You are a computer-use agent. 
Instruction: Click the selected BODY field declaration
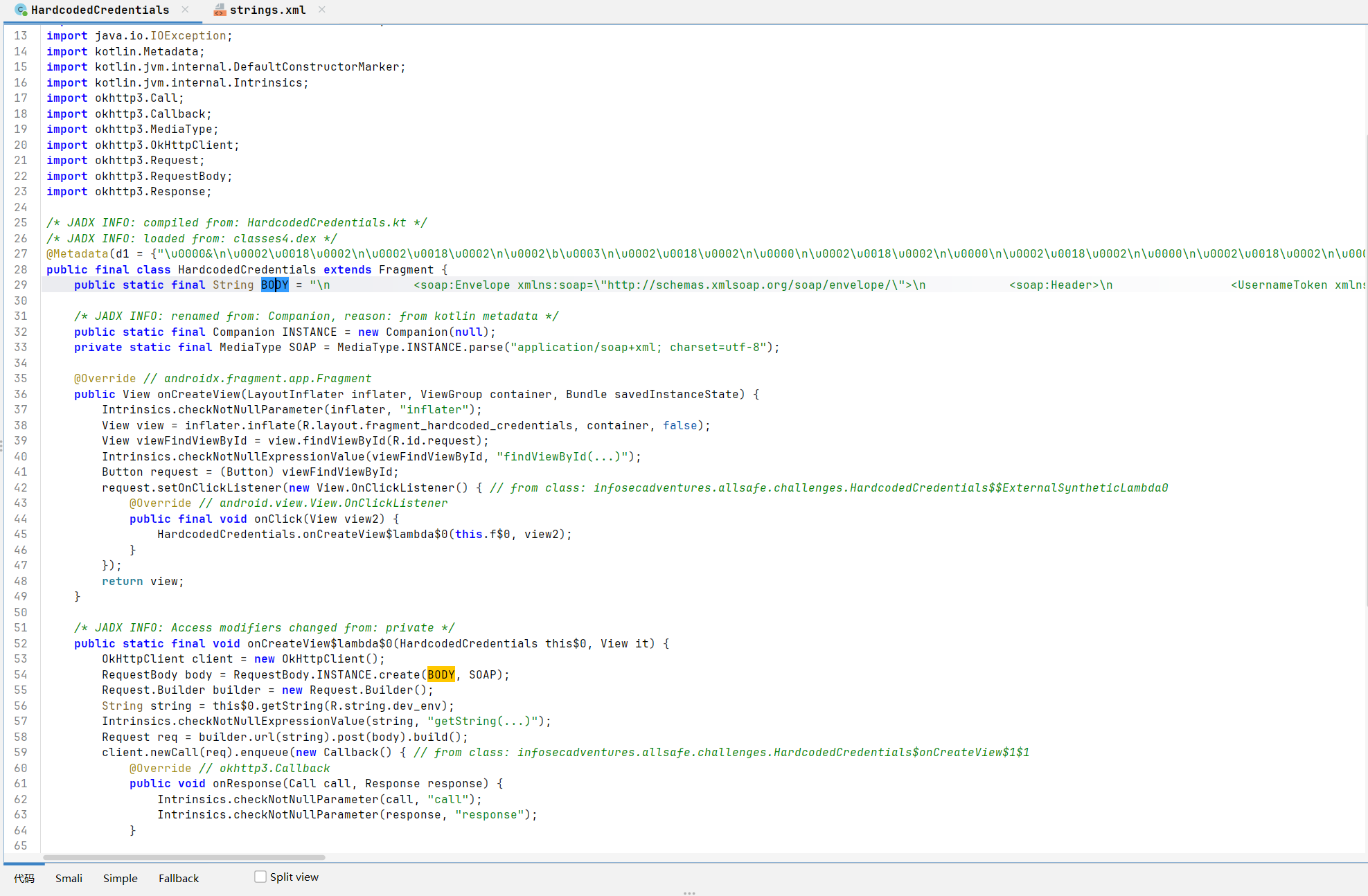point(274,285)
